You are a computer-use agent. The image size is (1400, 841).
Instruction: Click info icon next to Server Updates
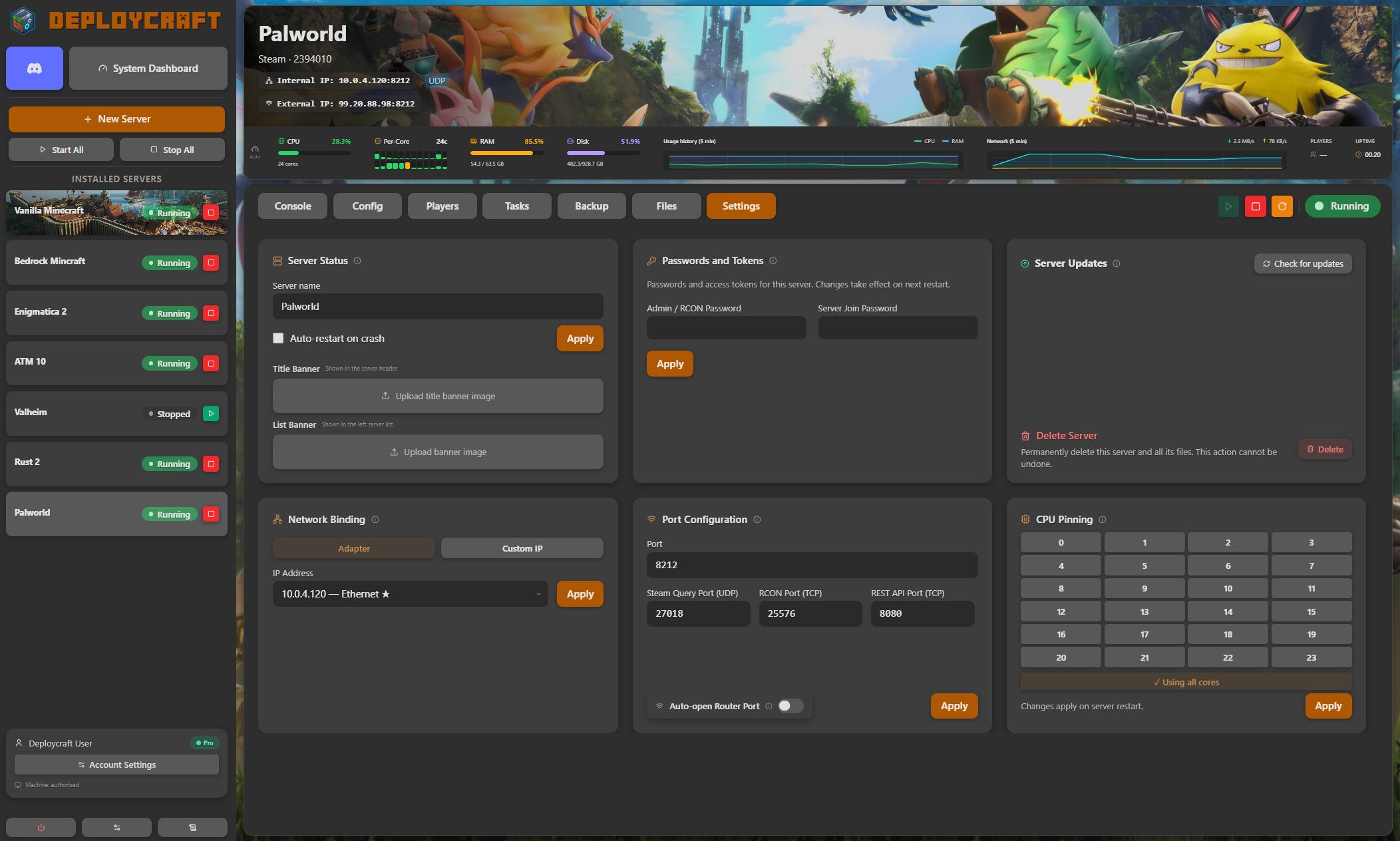(x=1117, y=263)
